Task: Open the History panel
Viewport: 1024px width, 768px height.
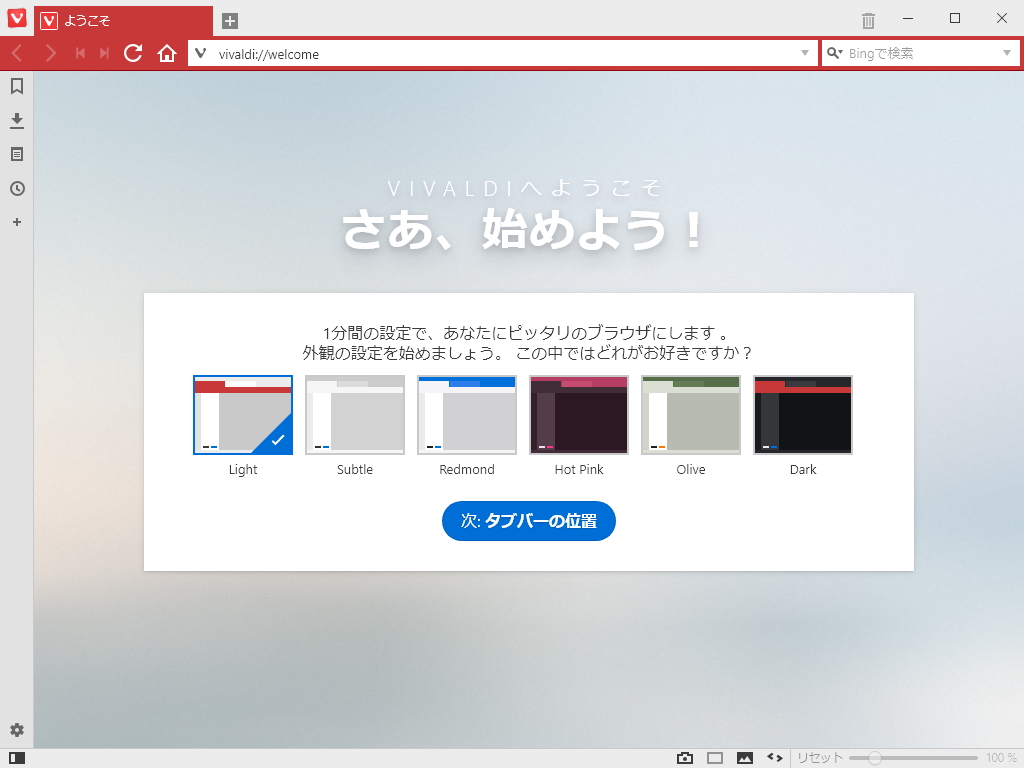Action: 16,188
